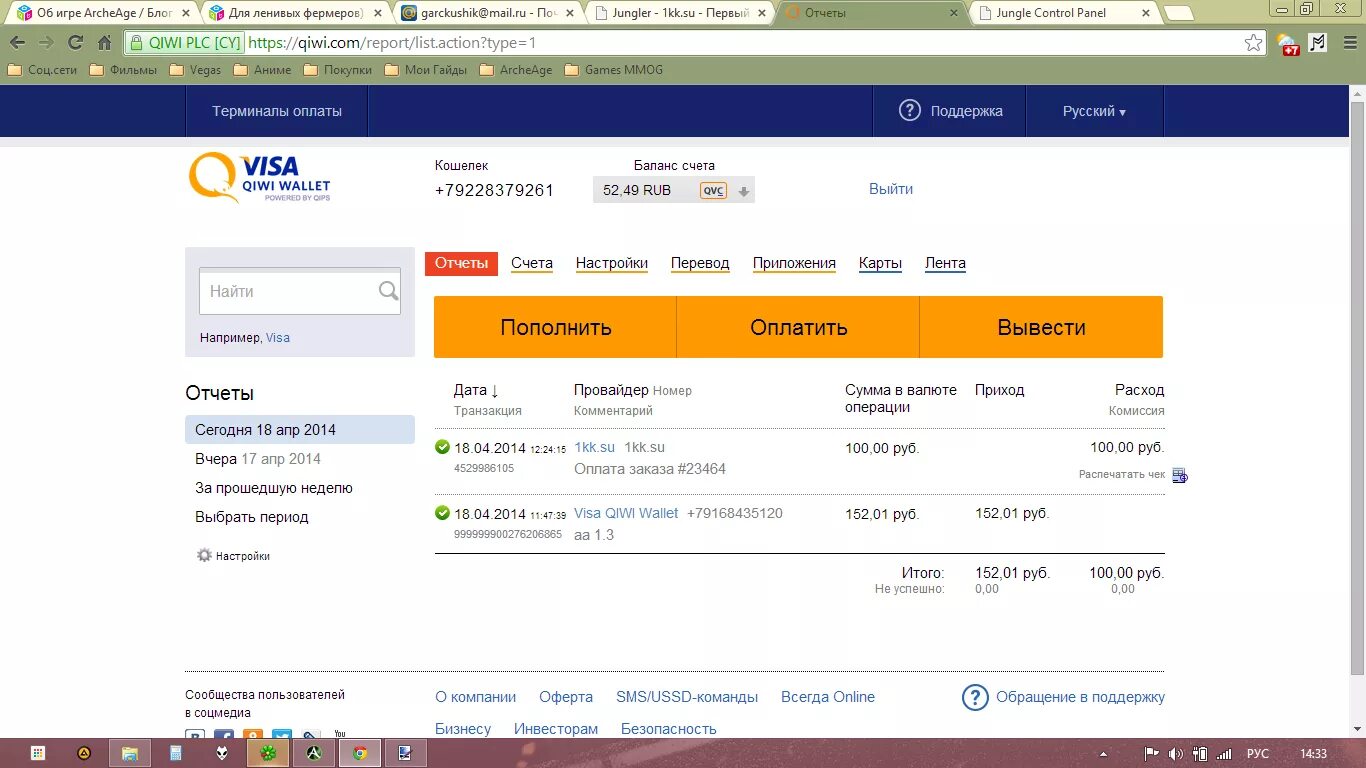
Task: Click the Twitter community icon
Action: 282,735
